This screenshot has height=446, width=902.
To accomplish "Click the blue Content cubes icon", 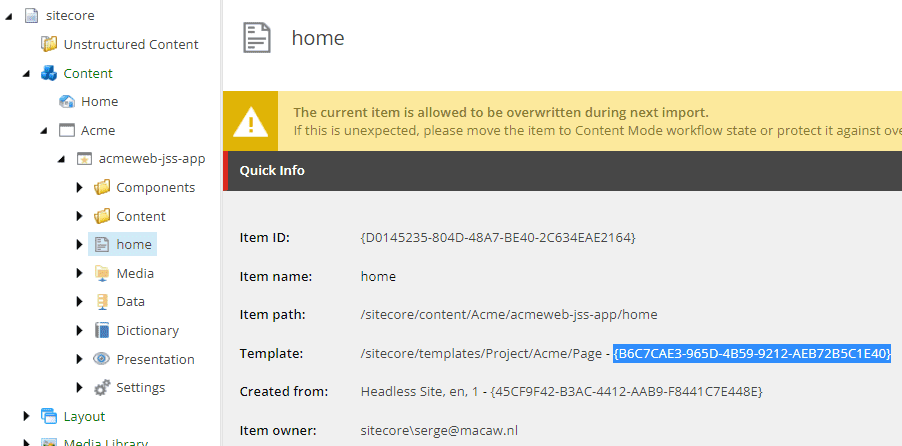I will [x=49, y=73].
